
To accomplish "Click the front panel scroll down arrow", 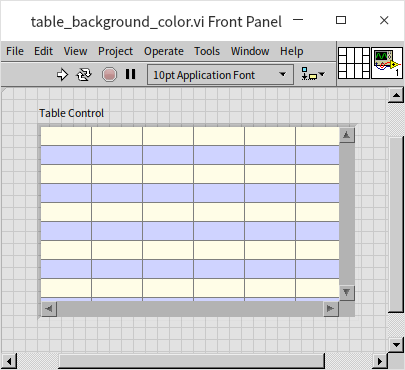I will tap(396, 344).
